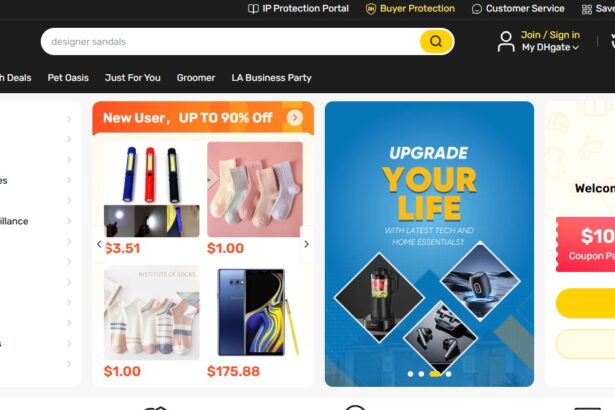The width and height of the screenshot is (615, 410).
Task: Click the Join / Sign in link
Action: tap(550, 35)
